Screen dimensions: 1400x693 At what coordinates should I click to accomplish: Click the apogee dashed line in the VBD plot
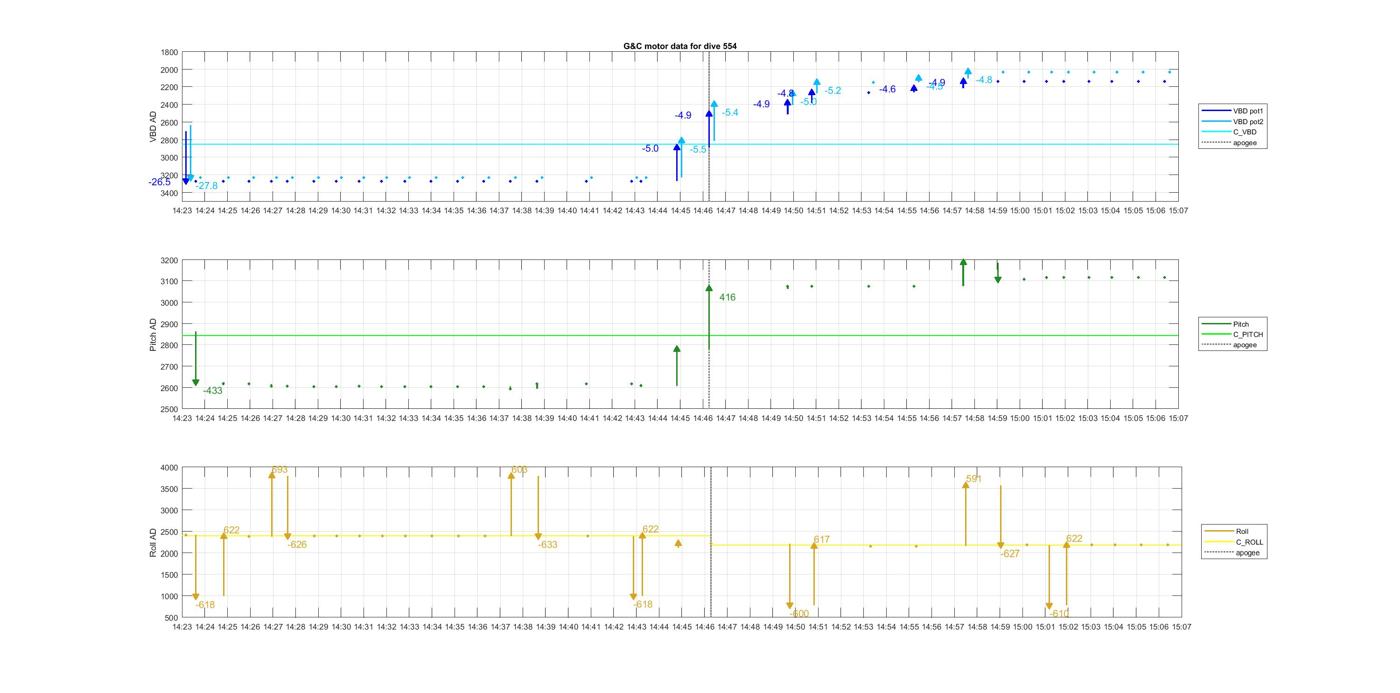pos(709,125)
